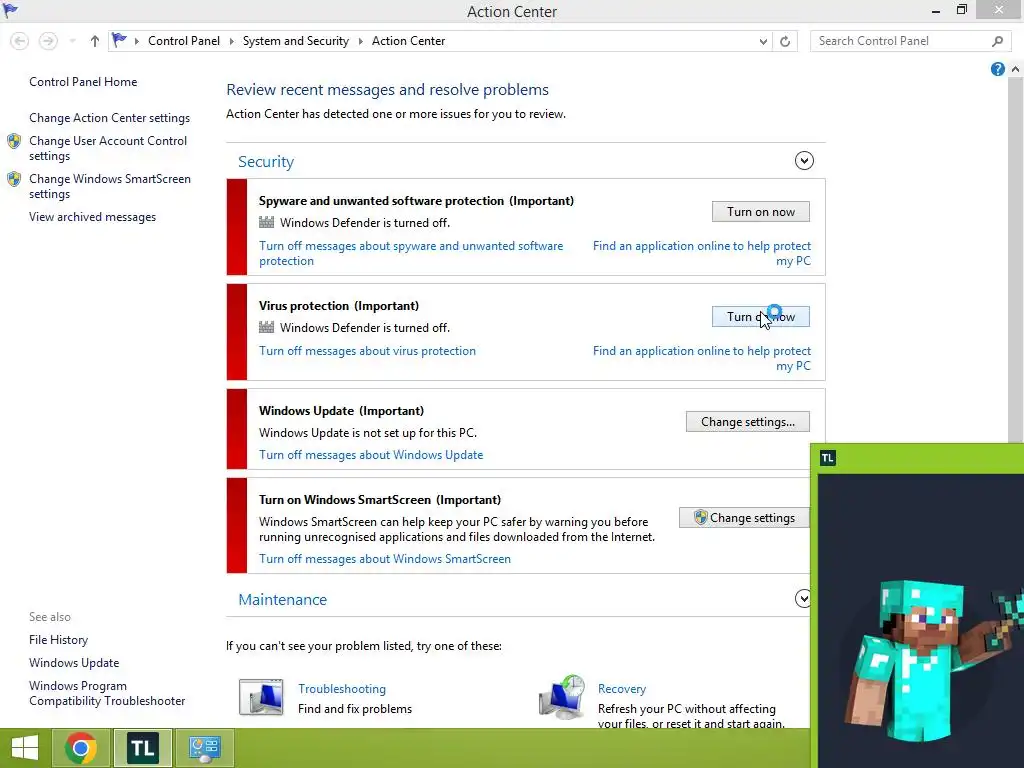Viewport: 1024px width, 768px height.
Task: Open the blue Help question mark
Action: click(997, 69)
